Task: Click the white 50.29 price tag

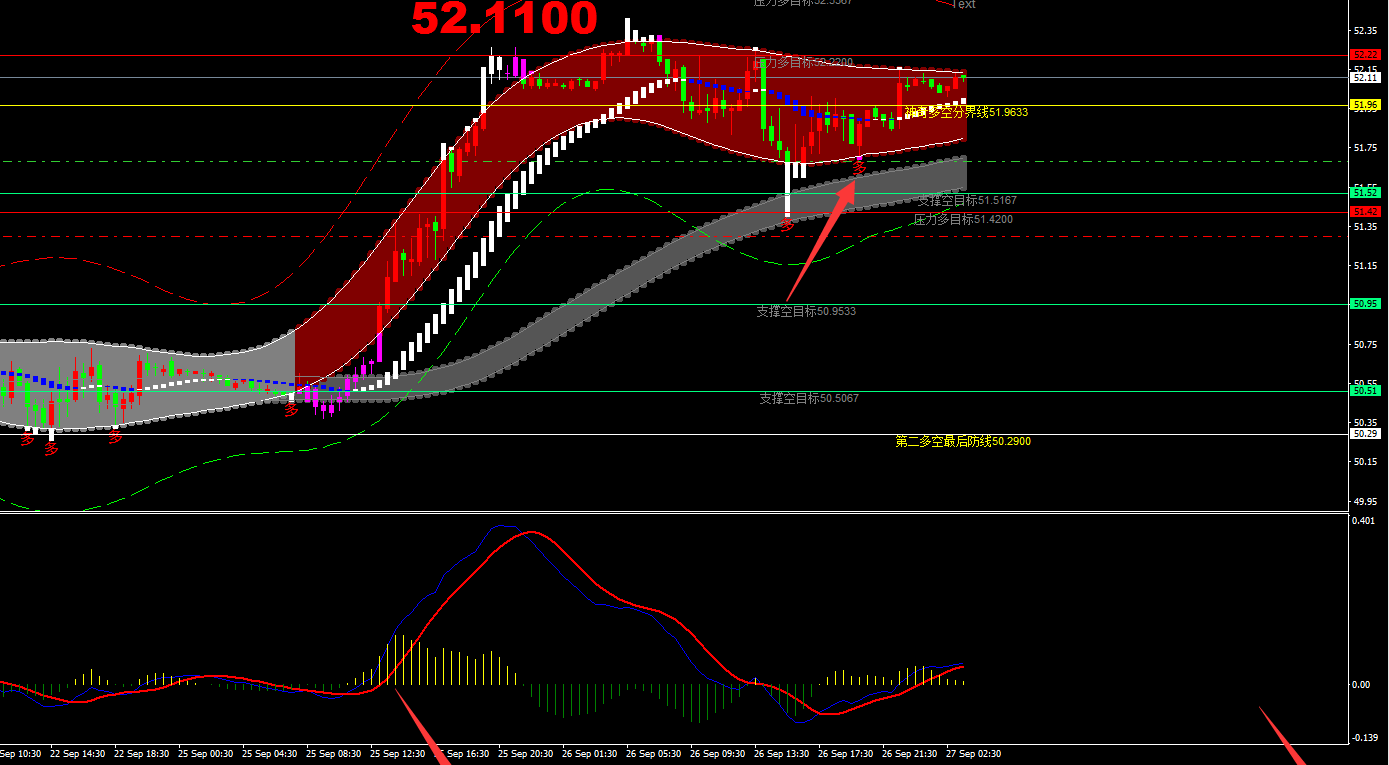Action: (x=1365, y=434)
